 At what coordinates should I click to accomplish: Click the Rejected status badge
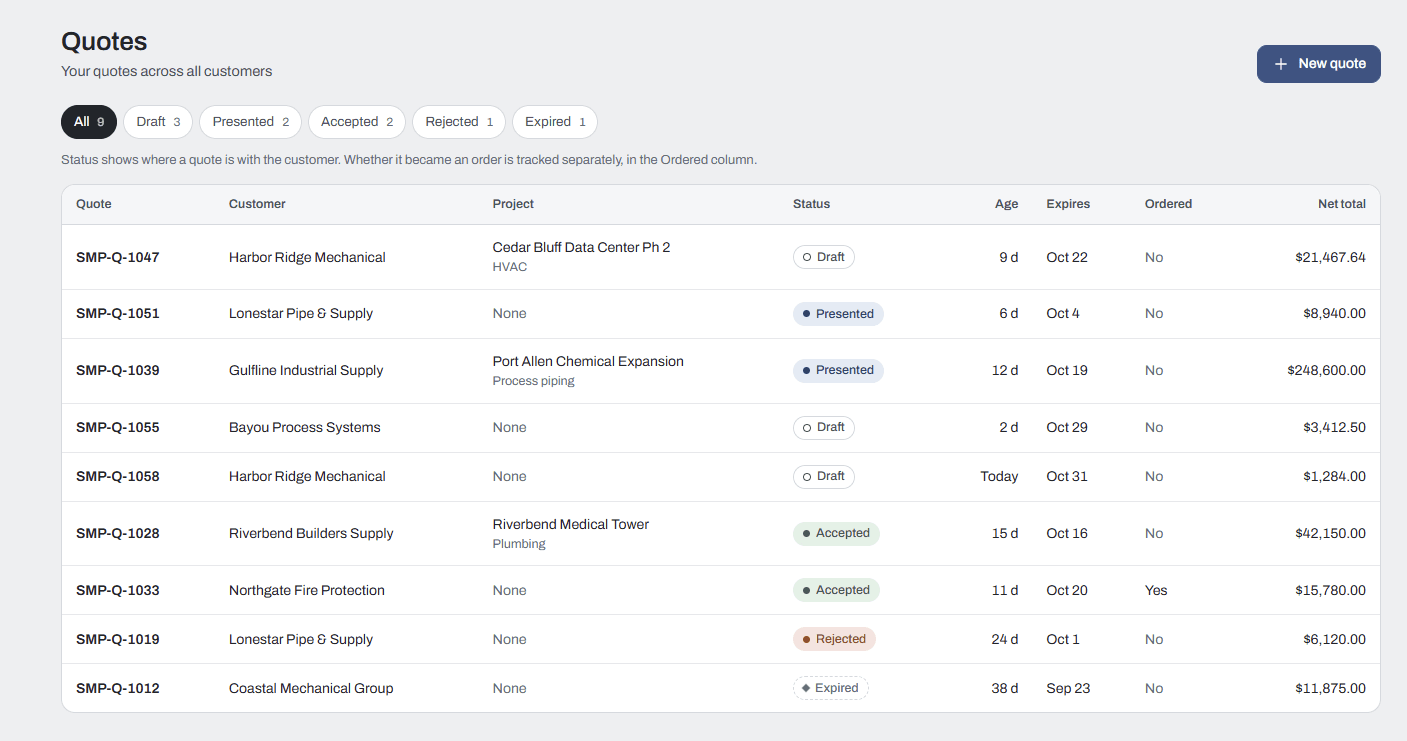coord(834,639)
